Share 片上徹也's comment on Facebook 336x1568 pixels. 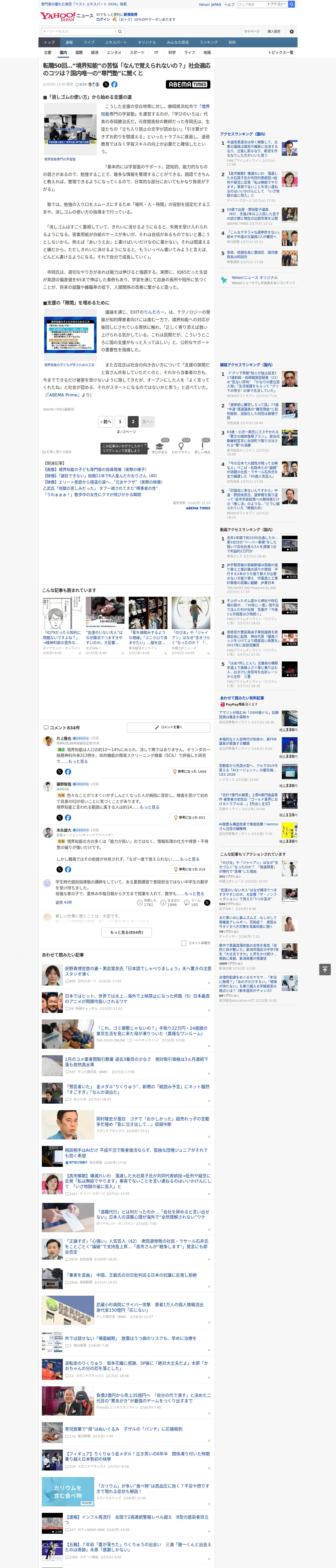point(68,771)
